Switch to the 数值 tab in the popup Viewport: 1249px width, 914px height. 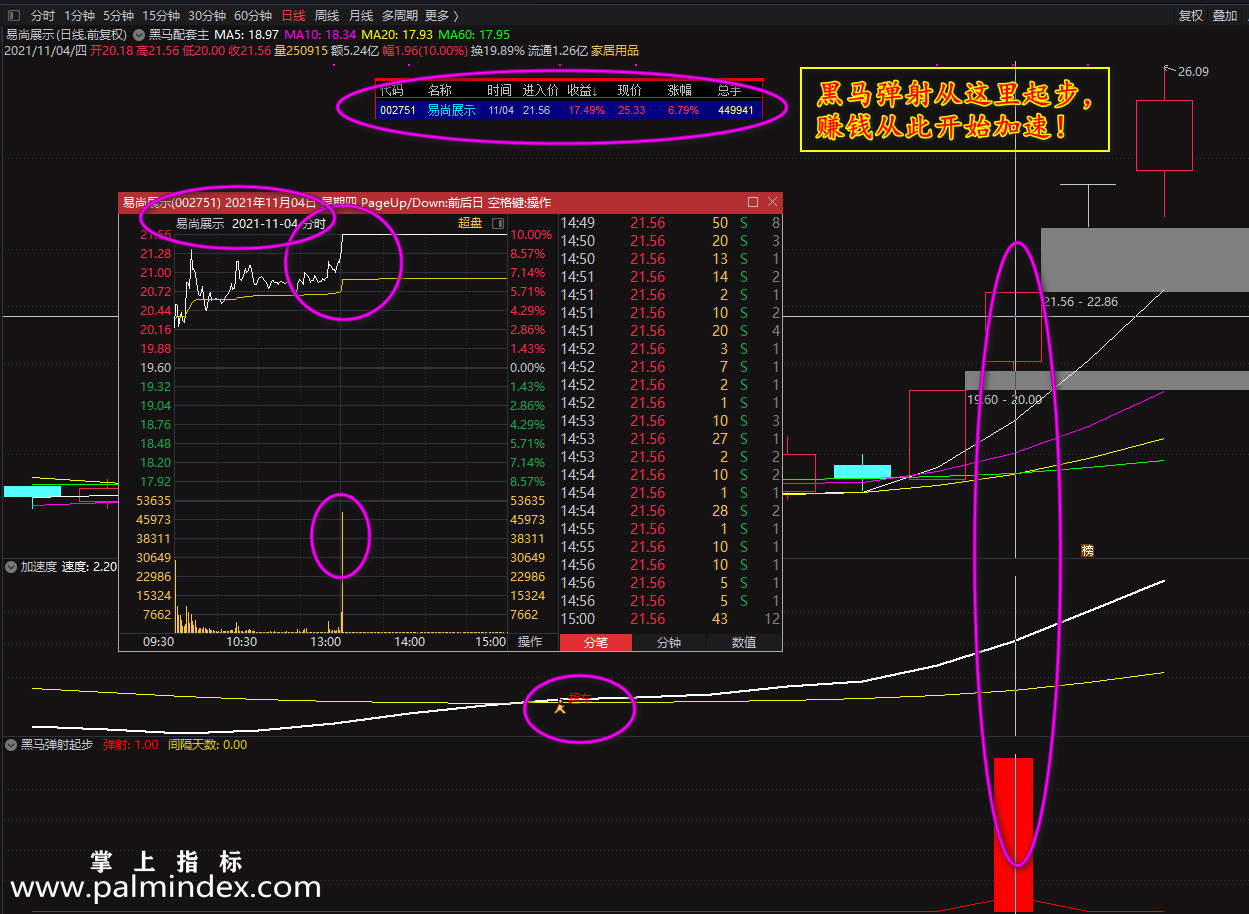coord(744,642)
